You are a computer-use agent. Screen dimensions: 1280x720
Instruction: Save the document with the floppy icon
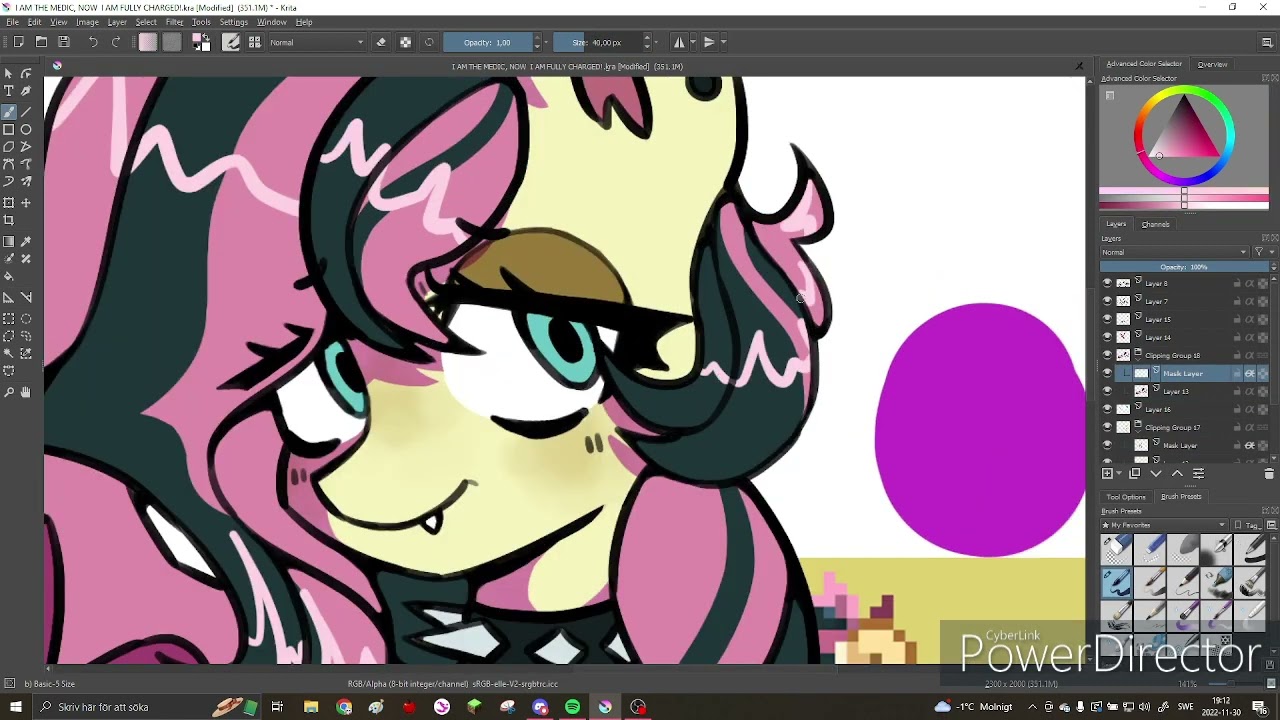coord(64,42)
